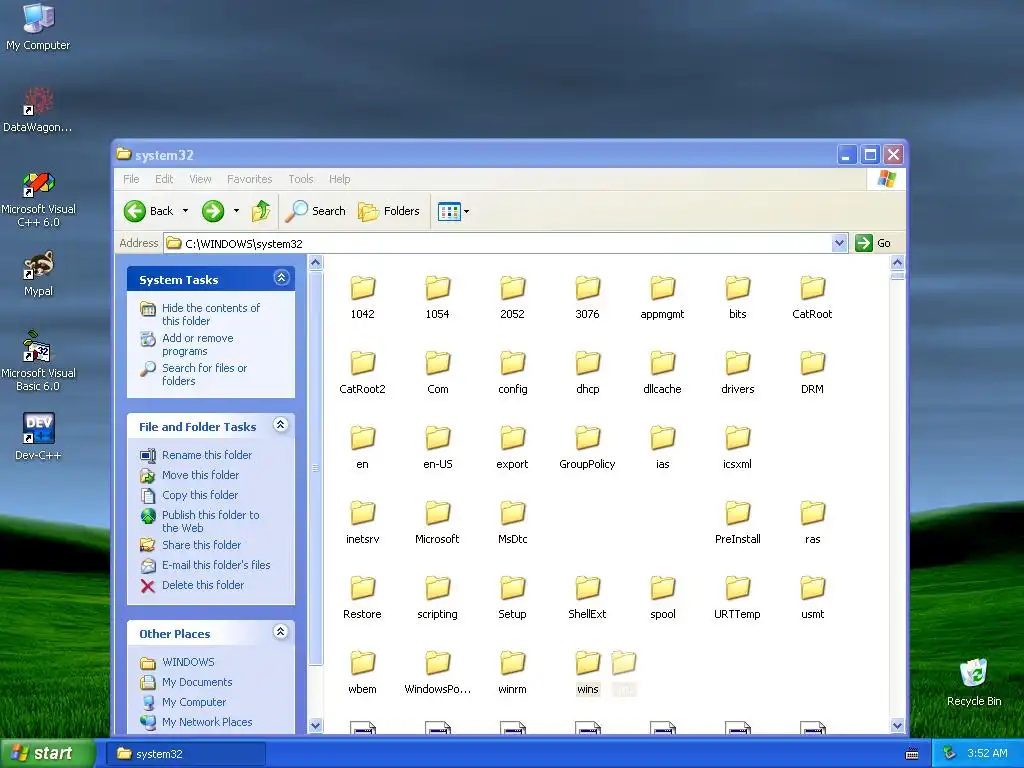Select the dllcache folder
Image resolution: width=1024 pixels, height=768 pixels.
[662, 372]
